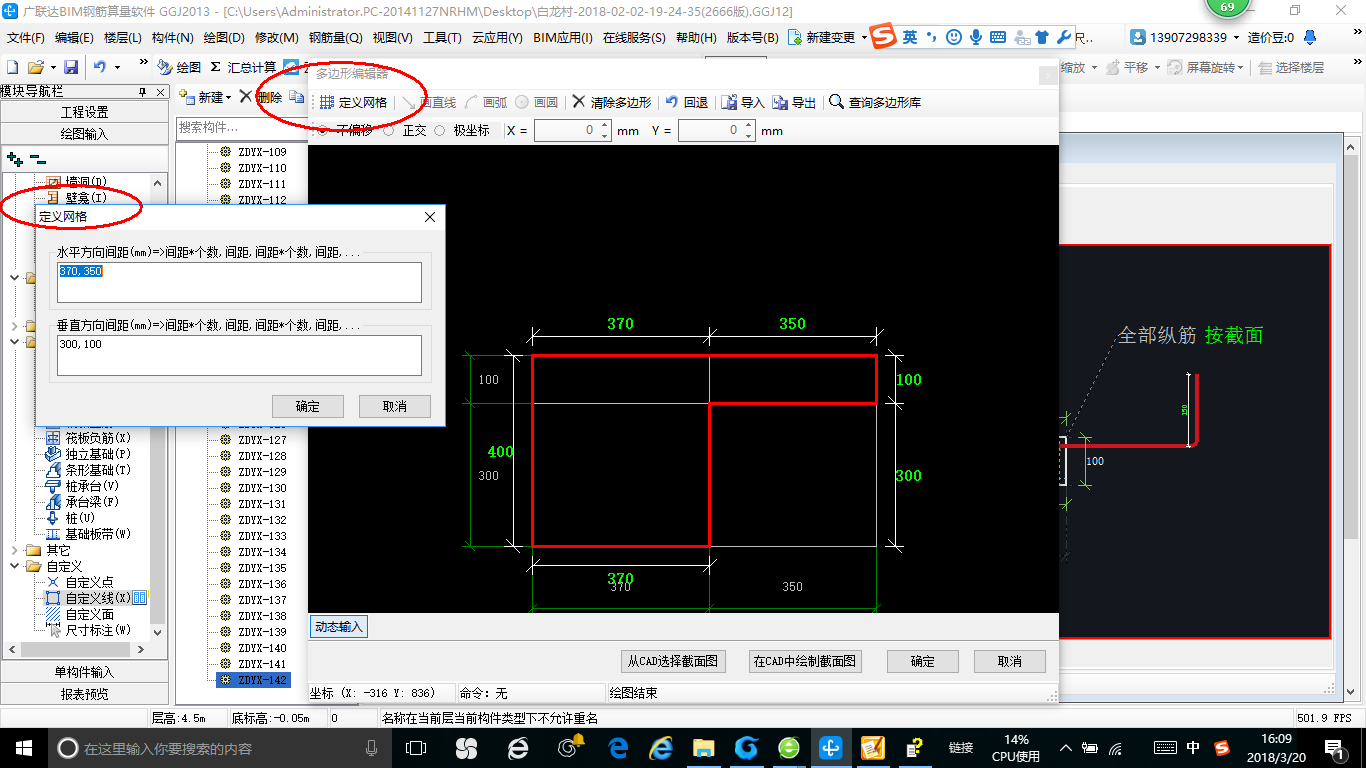1366x768 pixels.
Task: Click the 垂直方向间距 input field
Action: pos(239,355)
